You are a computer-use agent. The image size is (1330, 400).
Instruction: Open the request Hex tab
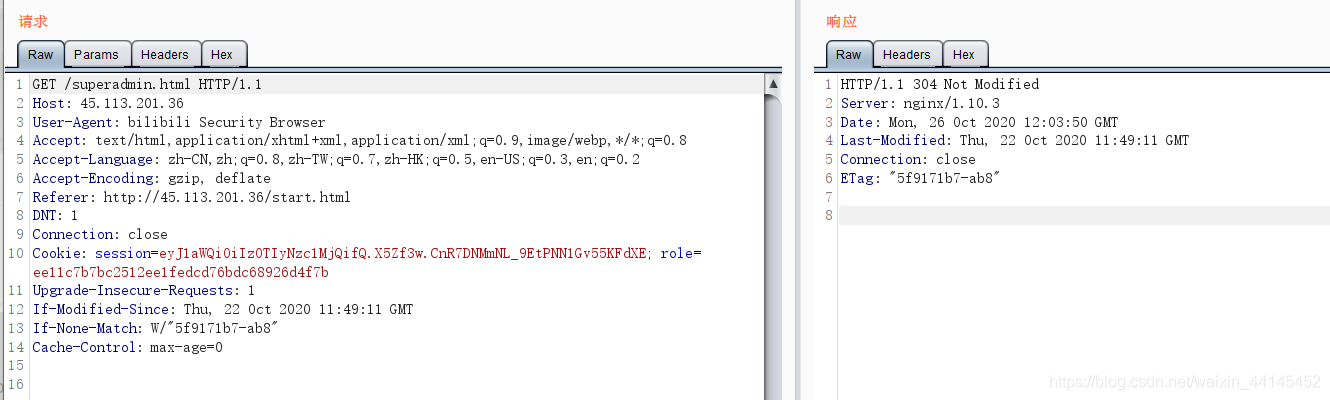click(222, 55)
